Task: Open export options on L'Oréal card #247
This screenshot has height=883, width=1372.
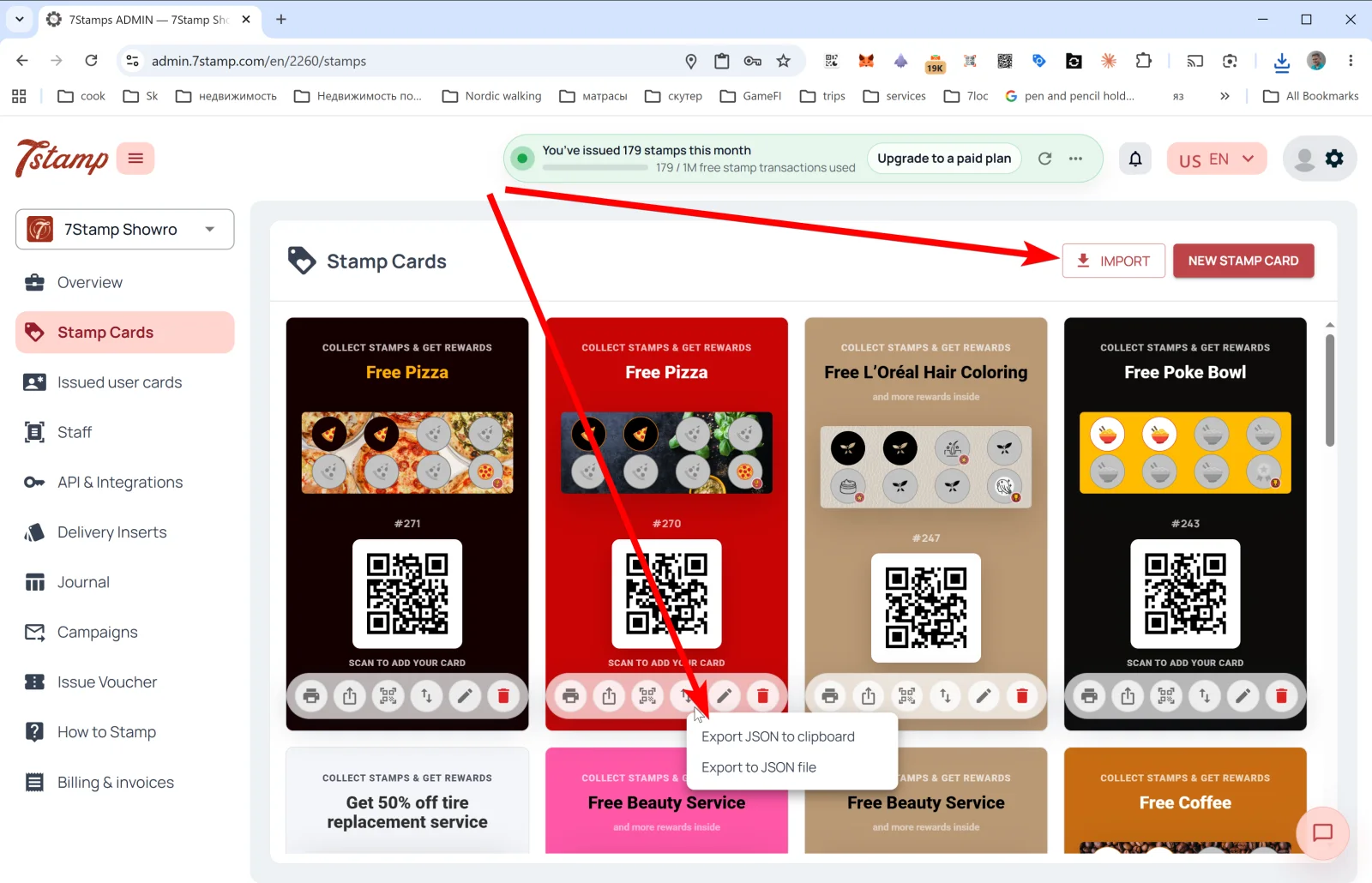Action: (x=945, y=696)
